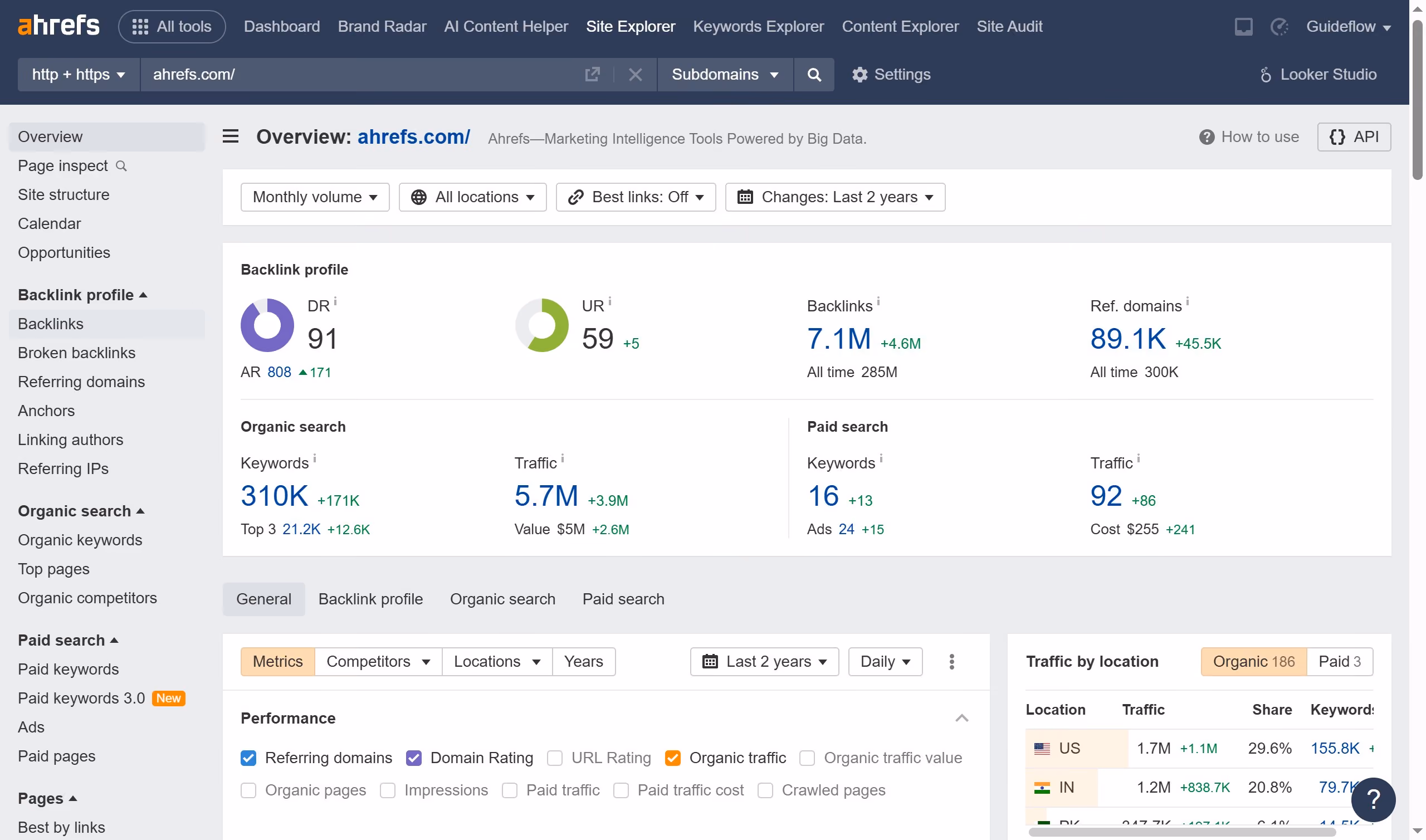Image resolution: width=1426 pixels, height=840 pixels.
Task: Click the Ahrefs logo
Action: coord(58,26)
